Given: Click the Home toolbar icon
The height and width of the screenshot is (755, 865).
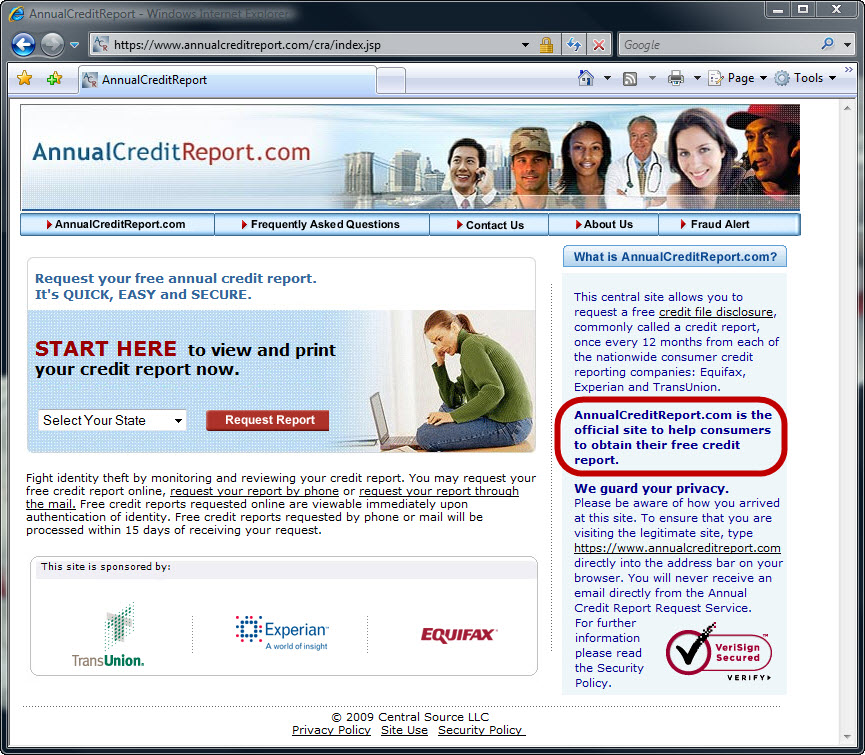Looking at the screenshot, I should pyautogui.click(x=586, y=78).
